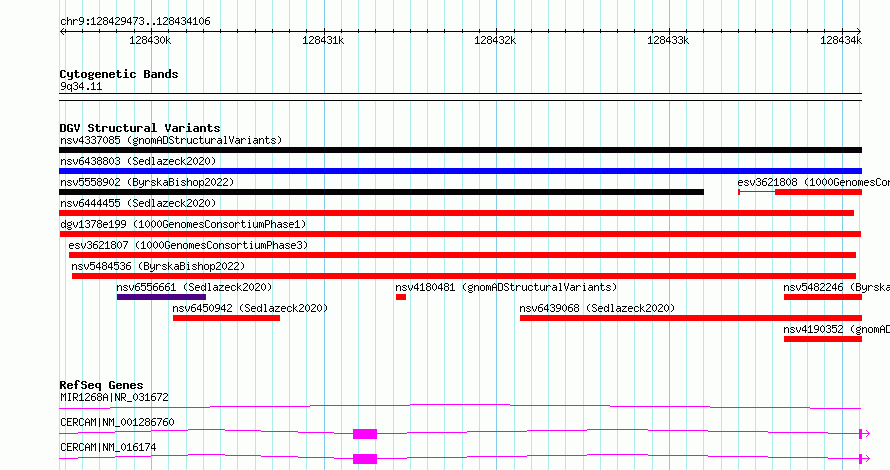Open variant label nsv5558902 (ByrskaBishop2022)
Viewport: 890px width, 470px height.
coord(147,182)
